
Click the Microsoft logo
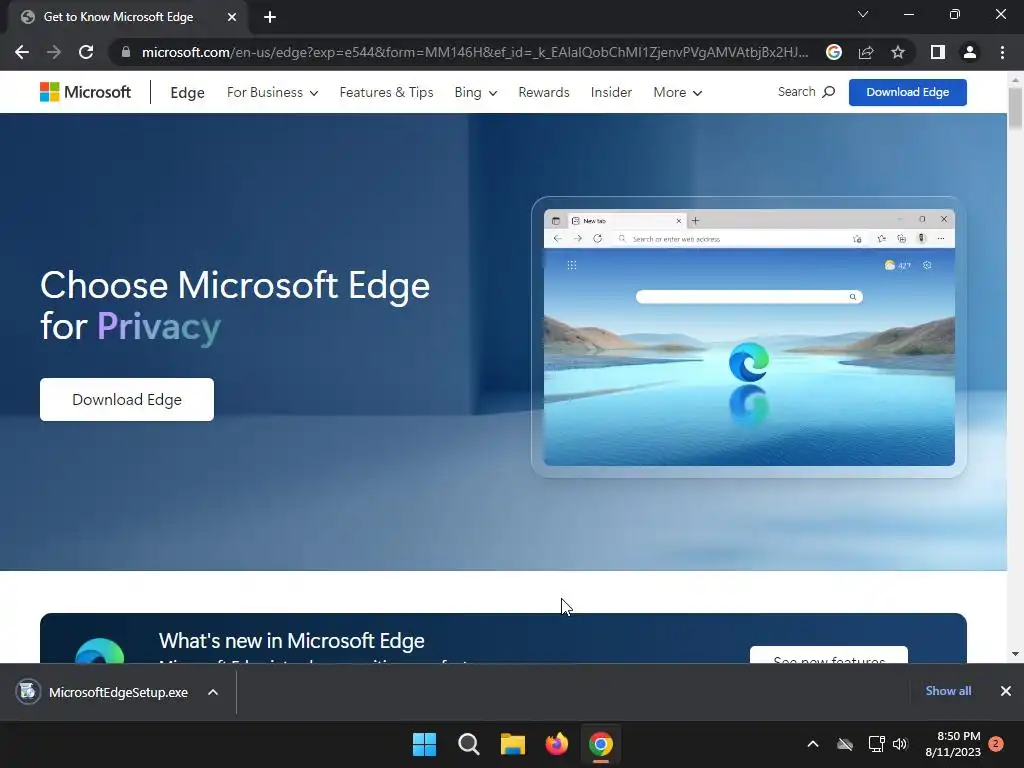[86, 92]
